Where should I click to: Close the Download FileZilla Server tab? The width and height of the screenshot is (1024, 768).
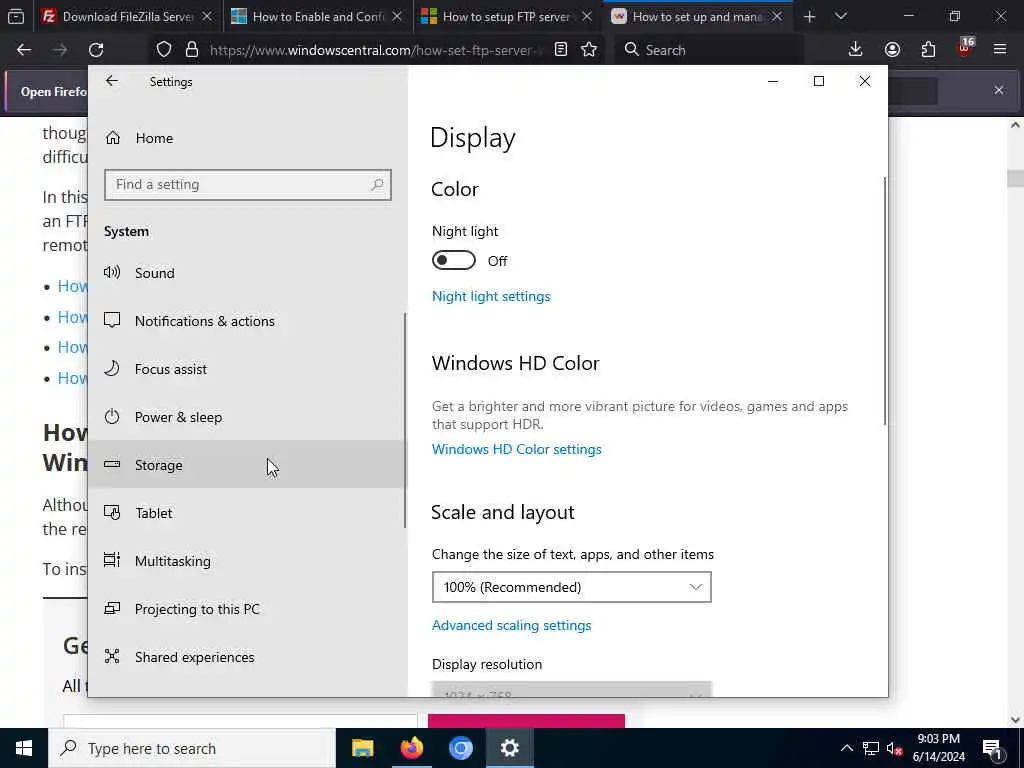click(x=207, y=17)
